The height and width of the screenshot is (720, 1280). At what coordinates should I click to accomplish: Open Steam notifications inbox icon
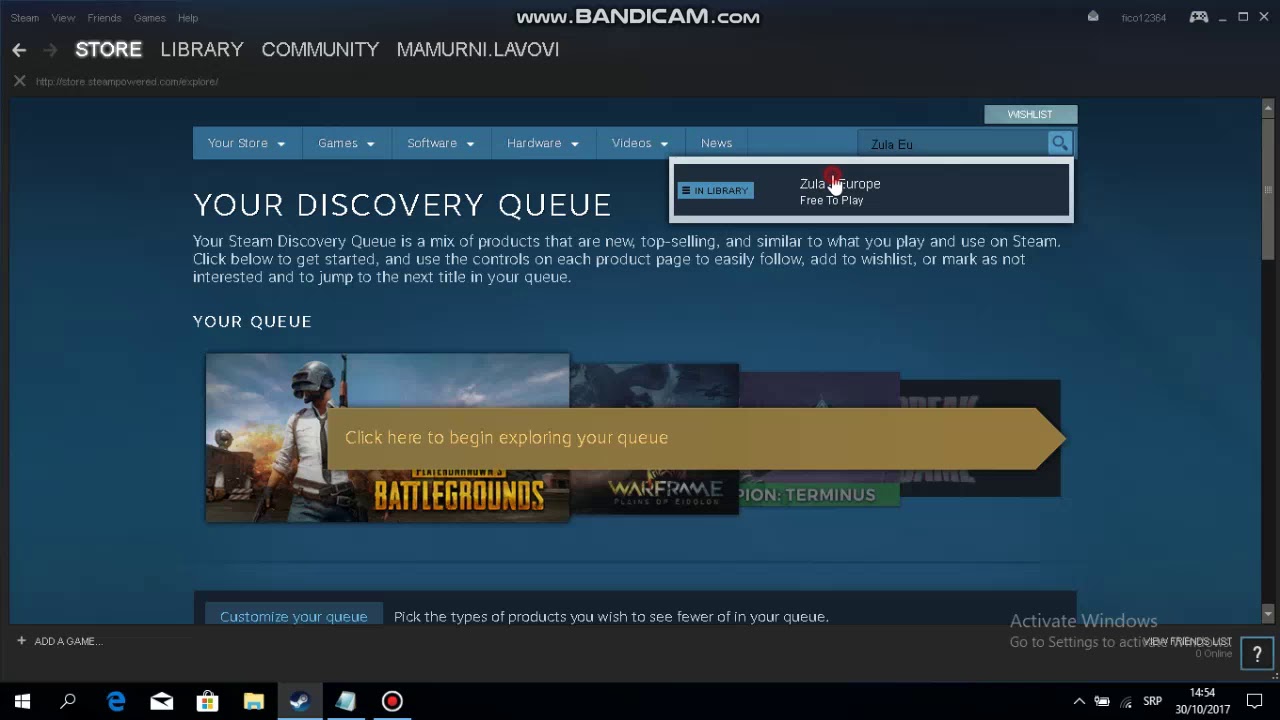tap(1093, 17)
